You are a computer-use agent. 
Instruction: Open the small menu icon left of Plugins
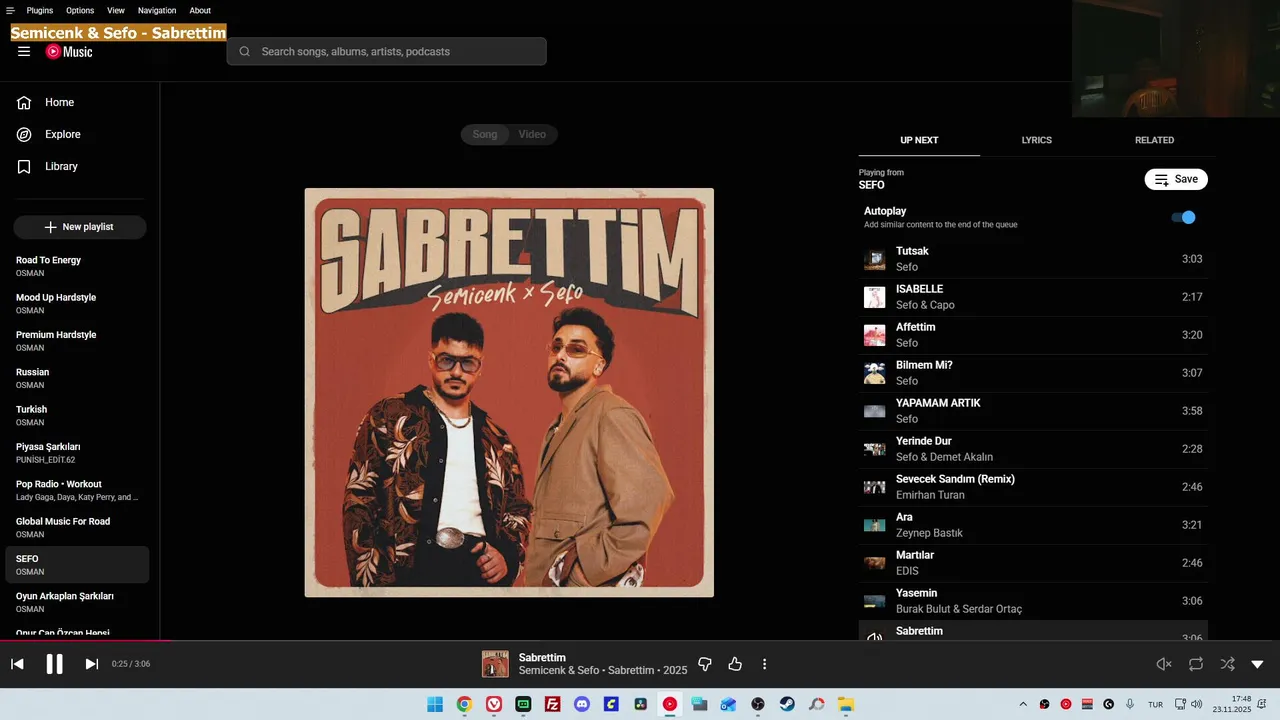point(10,10)
